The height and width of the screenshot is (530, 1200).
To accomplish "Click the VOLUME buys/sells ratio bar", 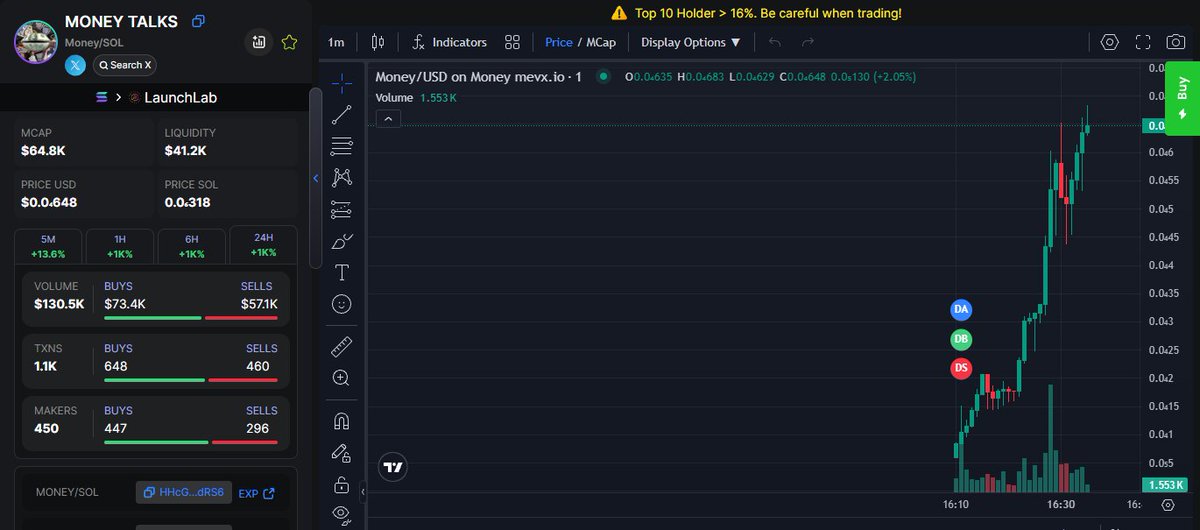I will 191,318.
